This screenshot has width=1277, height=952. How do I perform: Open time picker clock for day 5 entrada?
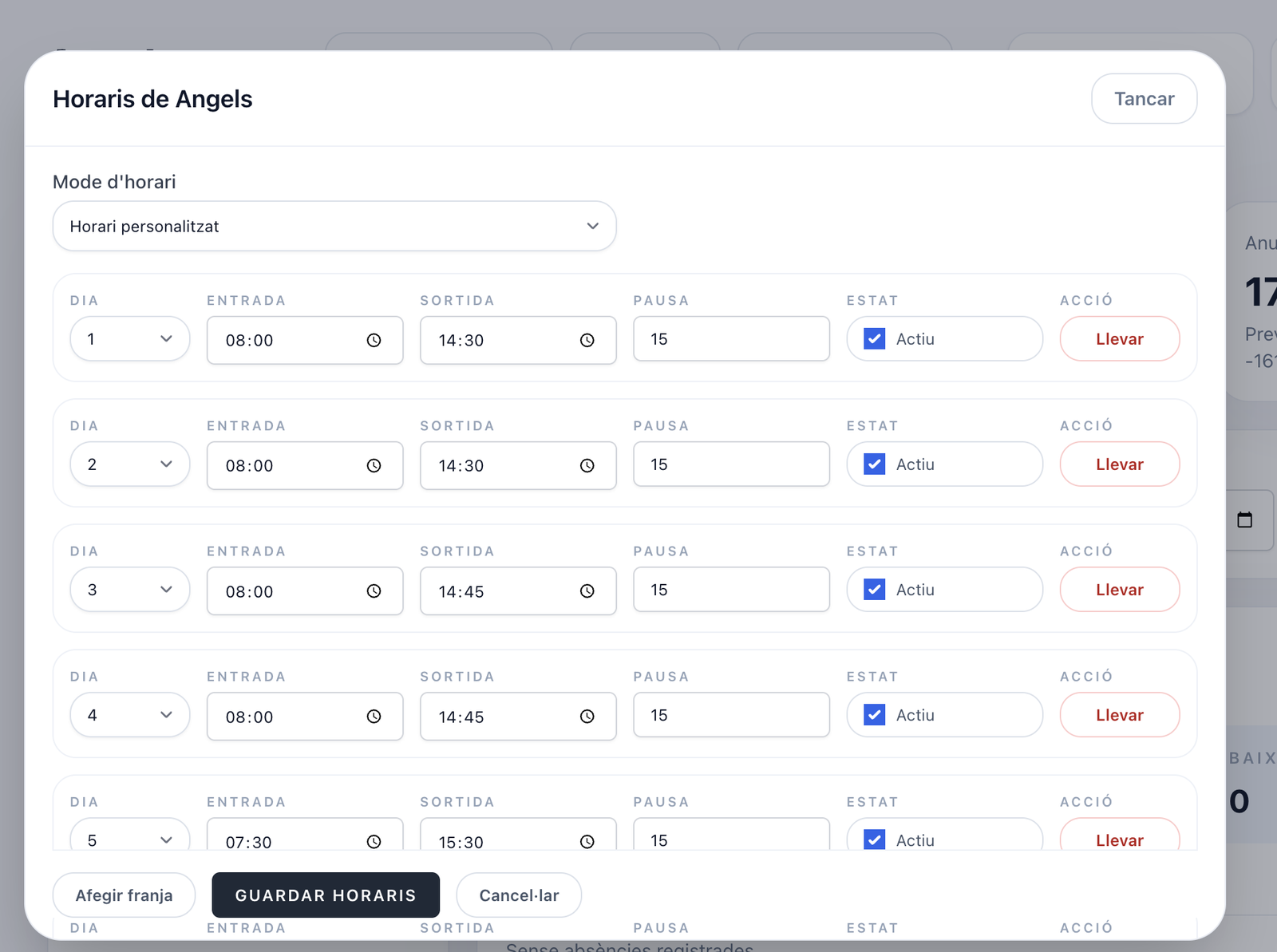click(374, 841)
